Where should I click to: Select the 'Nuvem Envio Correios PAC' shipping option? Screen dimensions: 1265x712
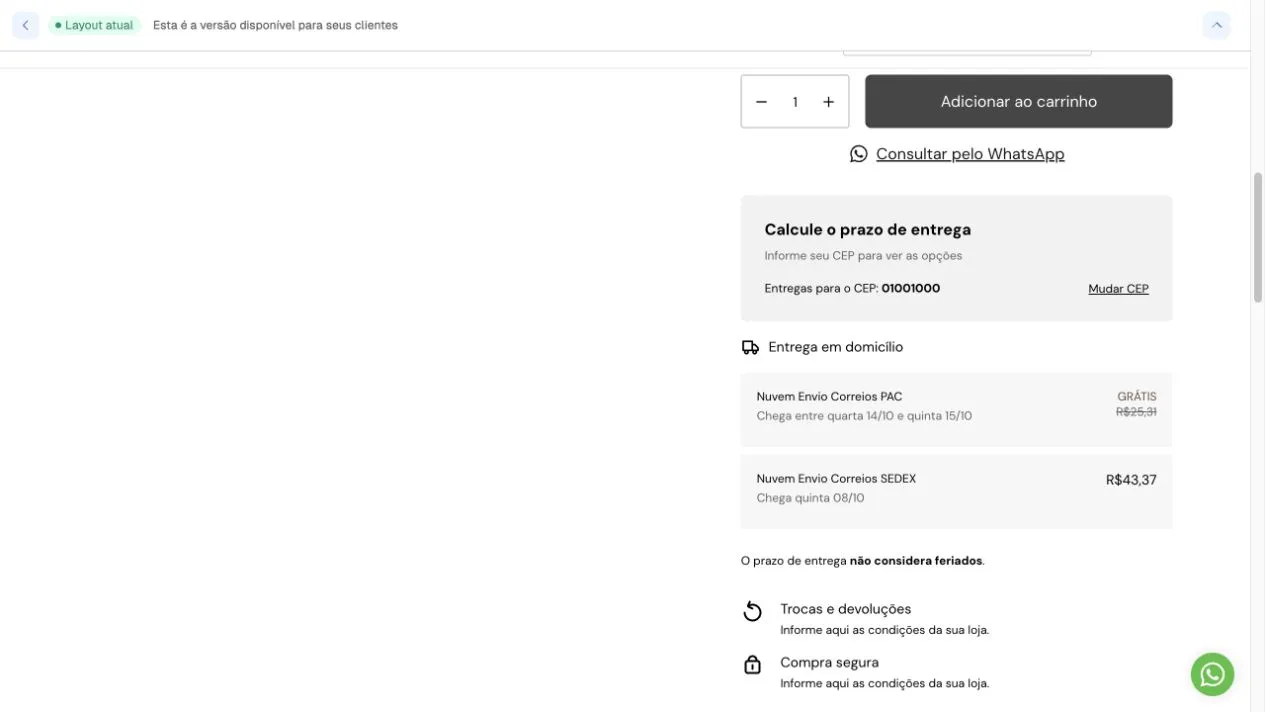coord(956,409)
